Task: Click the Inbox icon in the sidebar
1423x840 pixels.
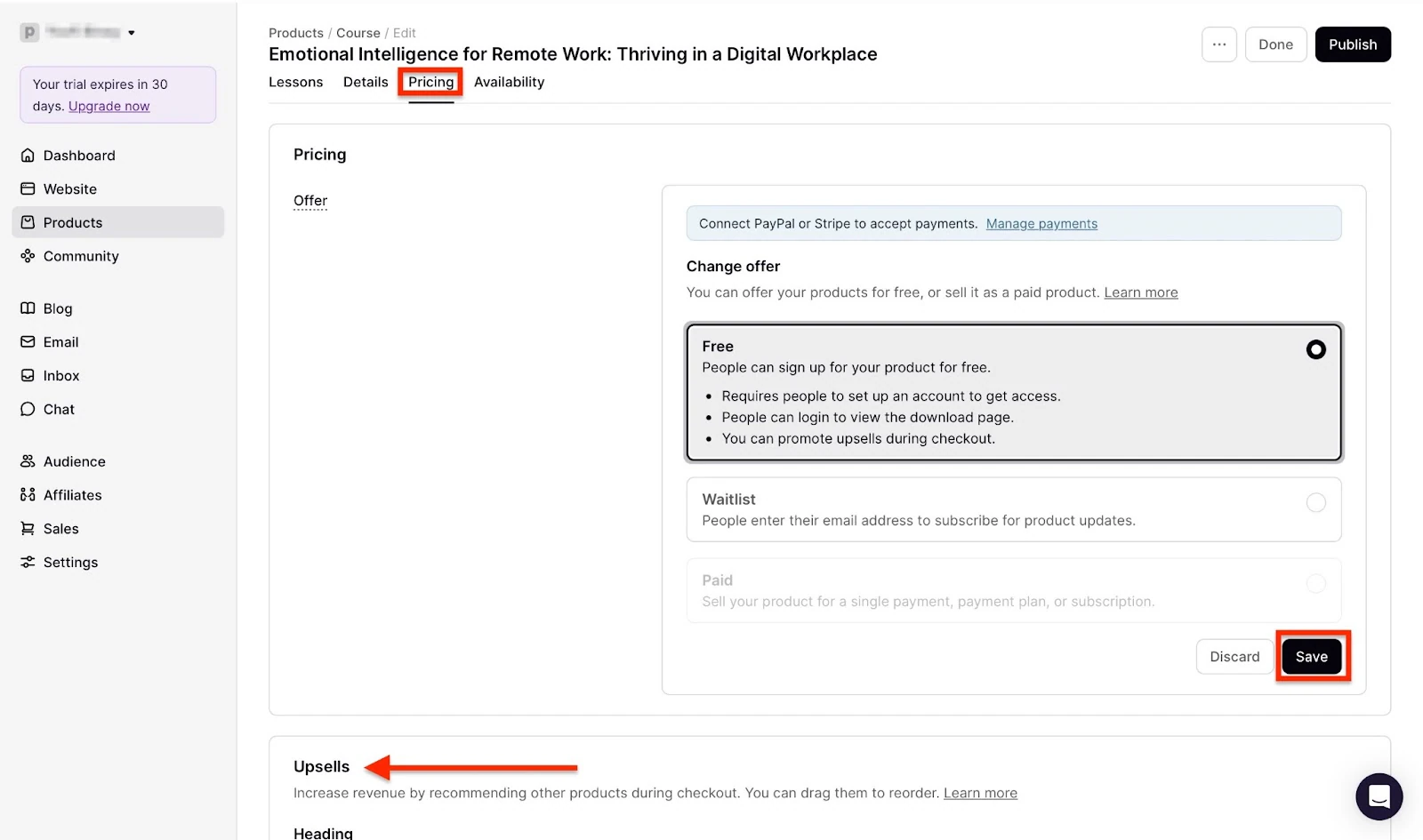Action: tap(28, 376)
